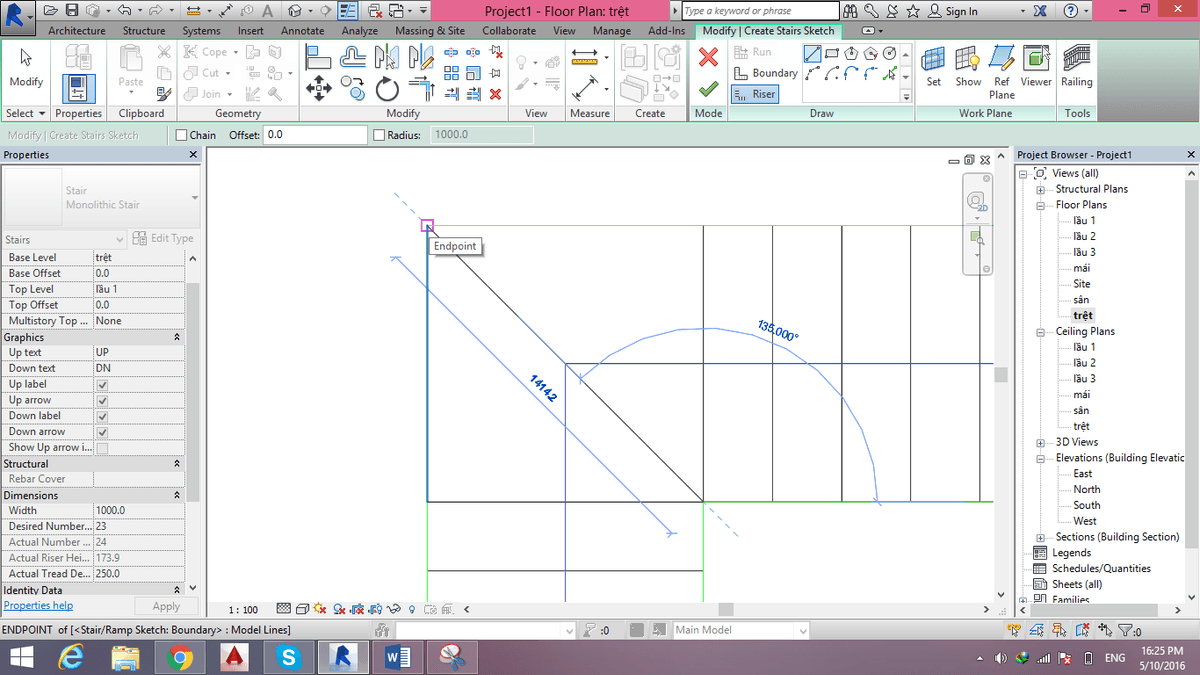Open Google Chrome from the taskbar
The image size is (1200, 675).
point(180,657)
